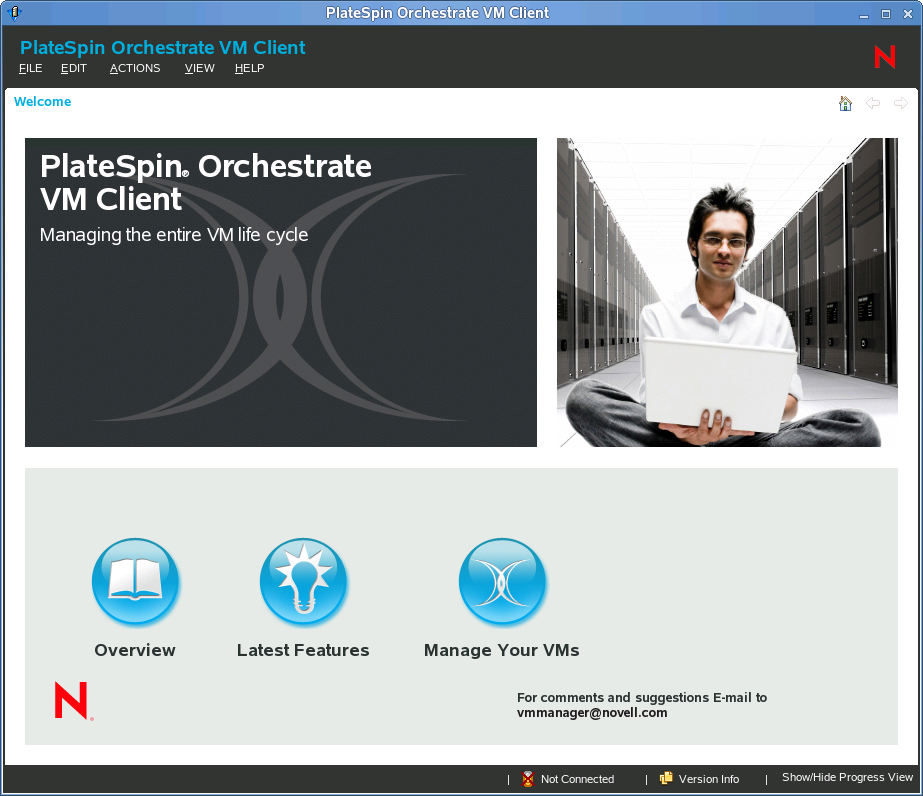Open the Latest Features text link
This screenshot has width=923, height=796.
[303, 650]
